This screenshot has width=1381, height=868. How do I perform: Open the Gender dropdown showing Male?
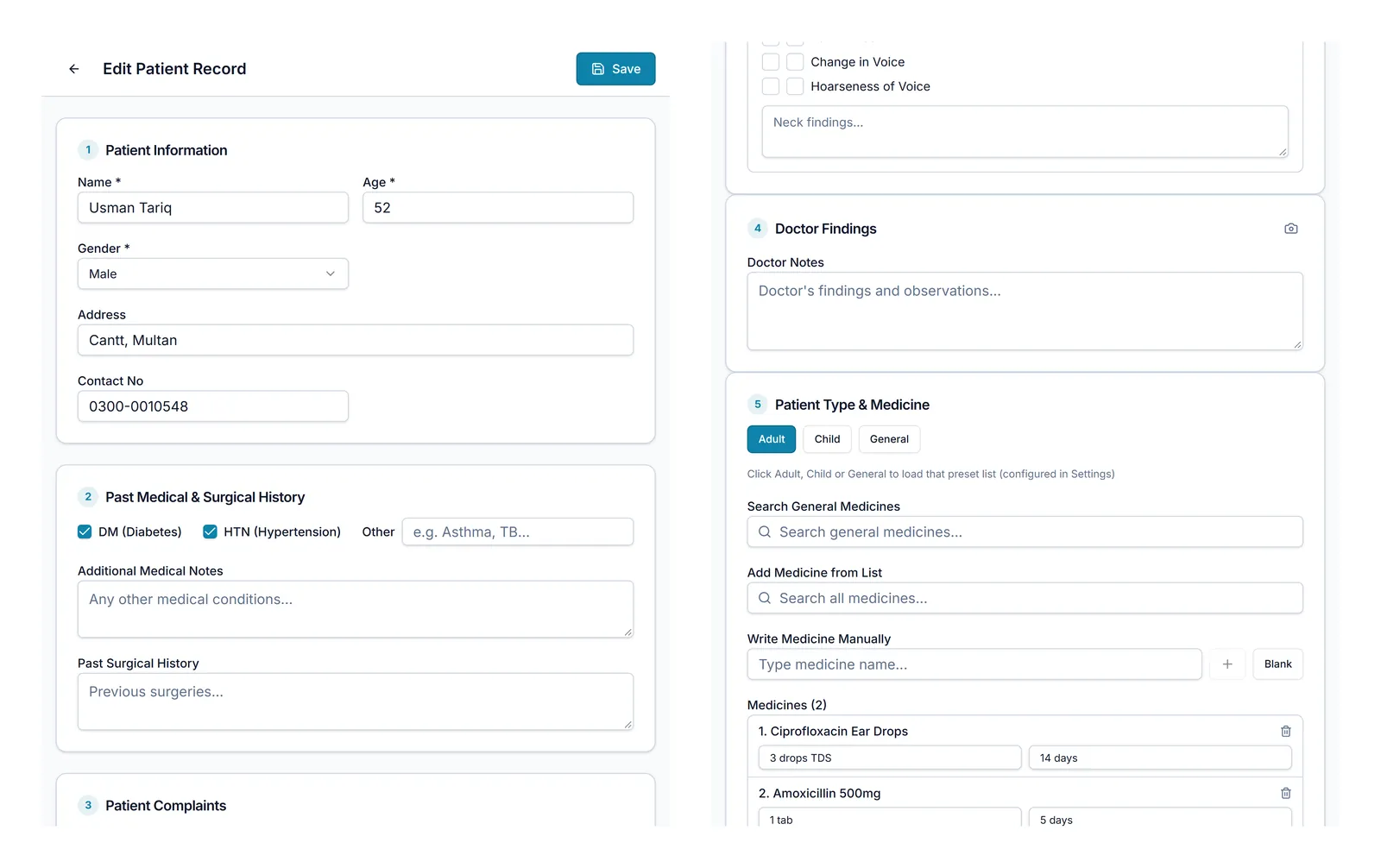coord(213,274)
